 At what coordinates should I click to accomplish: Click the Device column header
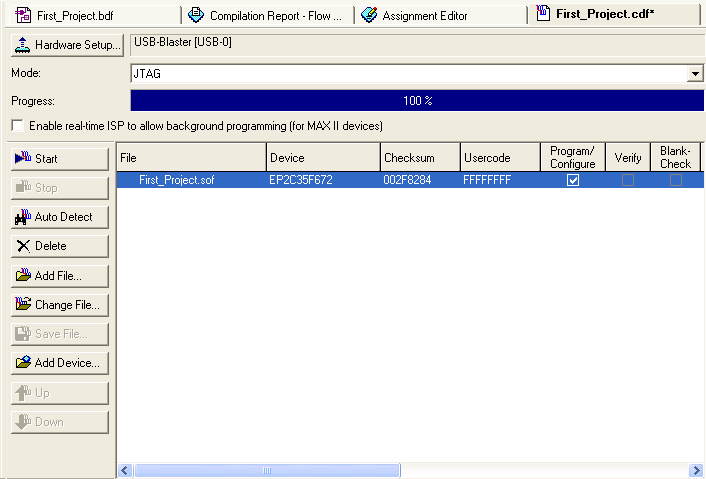(322, 158)
